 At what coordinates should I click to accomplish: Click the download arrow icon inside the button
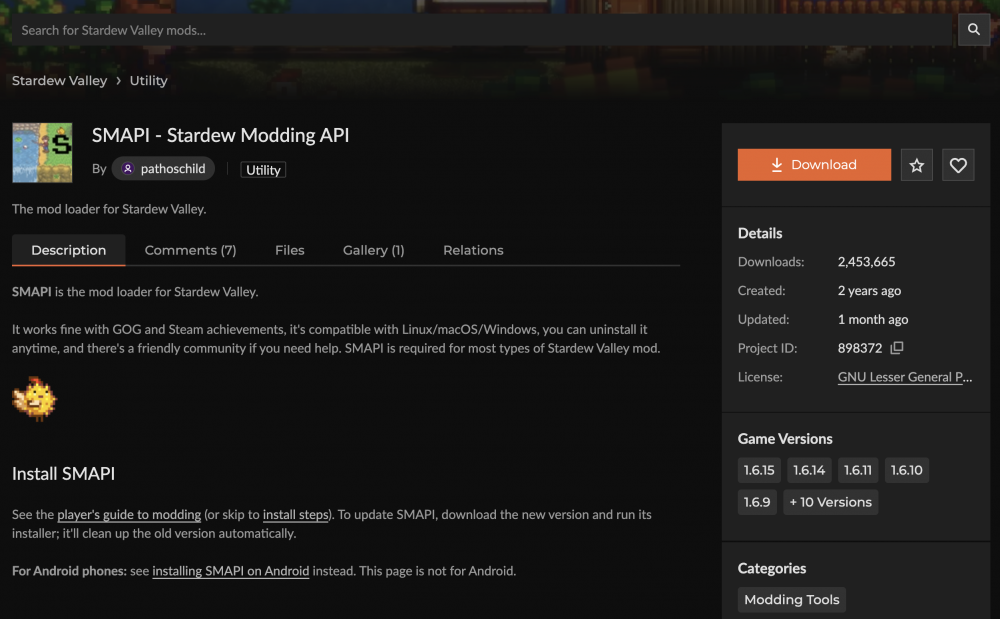777,164
